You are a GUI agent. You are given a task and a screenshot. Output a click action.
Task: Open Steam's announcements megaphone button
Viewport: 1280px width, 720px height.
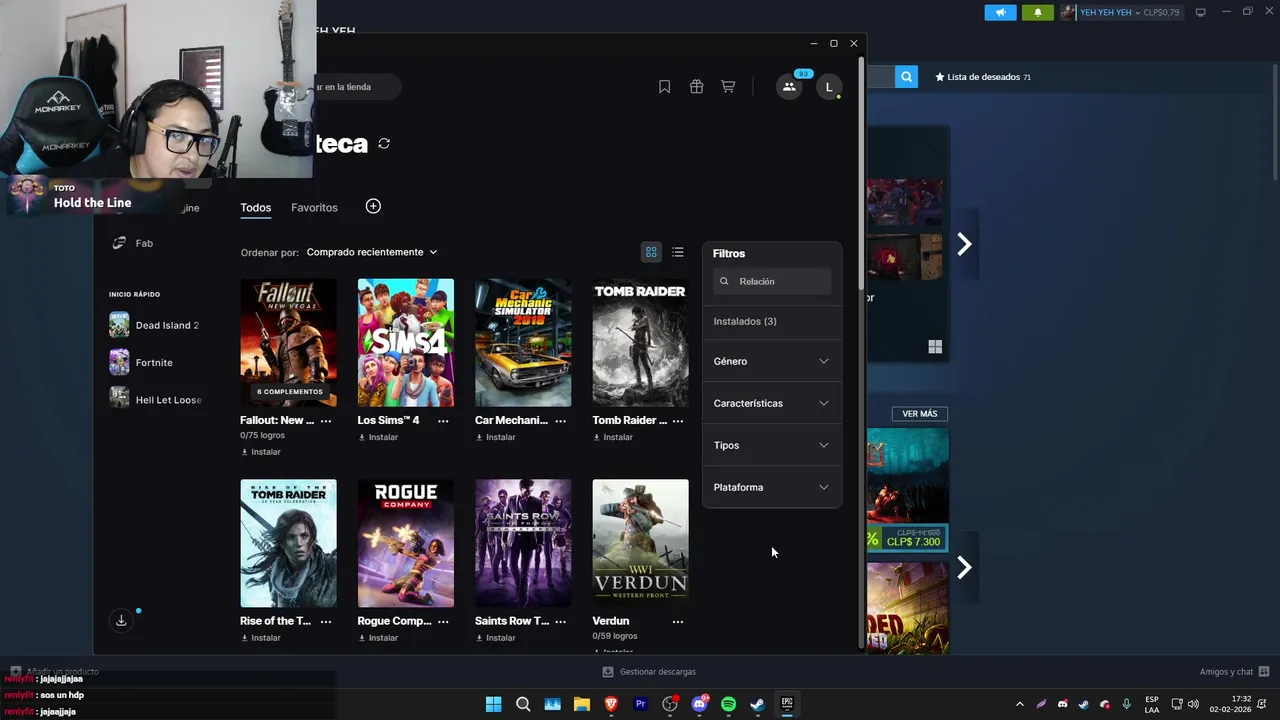1000,12
